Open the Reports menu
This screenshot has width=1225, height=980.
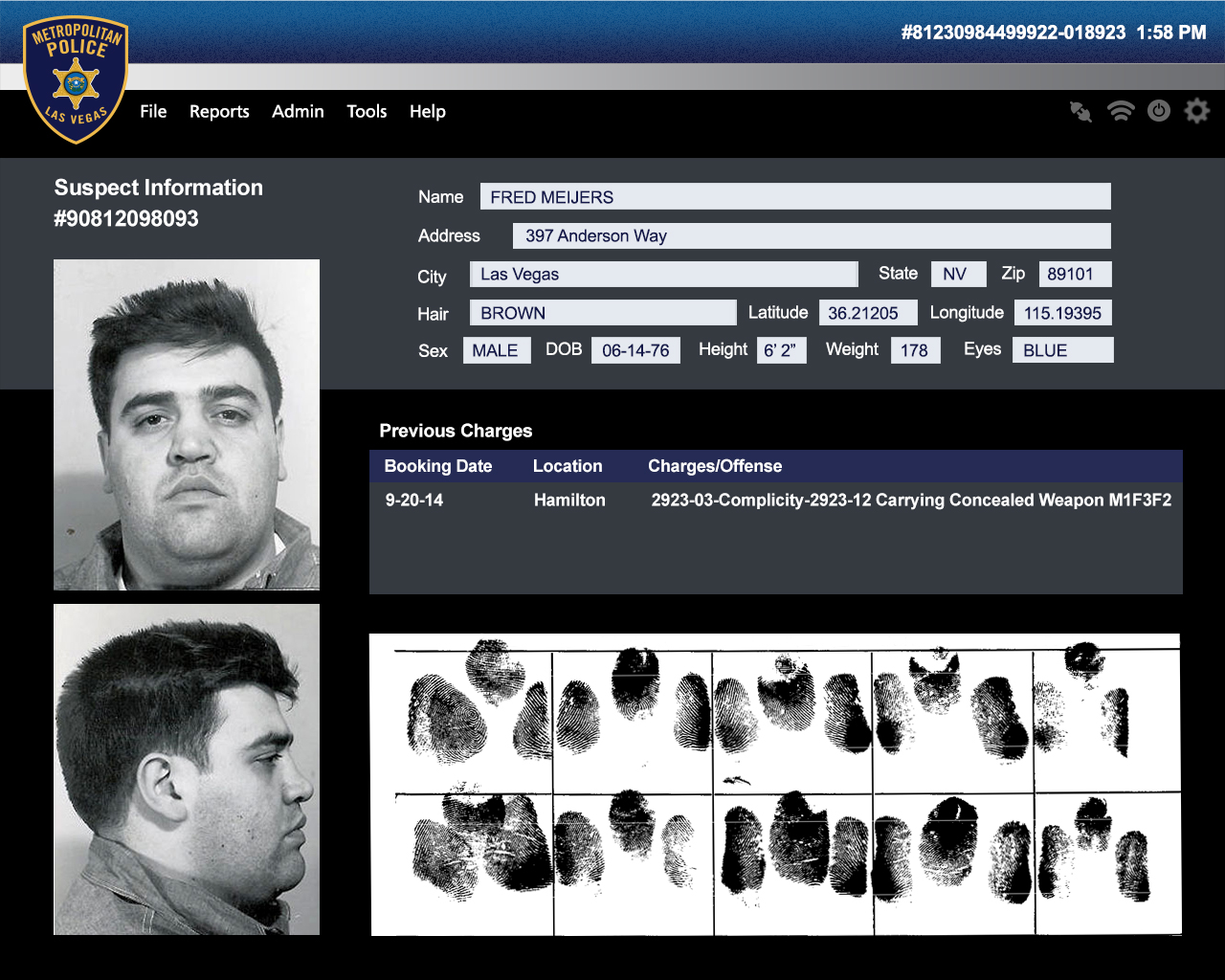pos(219,112)
